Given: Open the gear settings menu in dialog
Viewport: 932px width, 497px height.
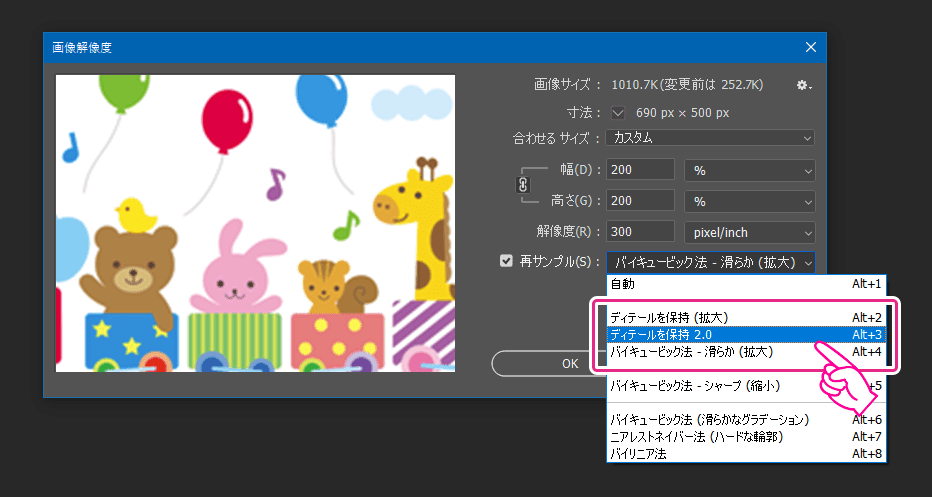Looking at the screenshot, I should (x=803, y=86).
